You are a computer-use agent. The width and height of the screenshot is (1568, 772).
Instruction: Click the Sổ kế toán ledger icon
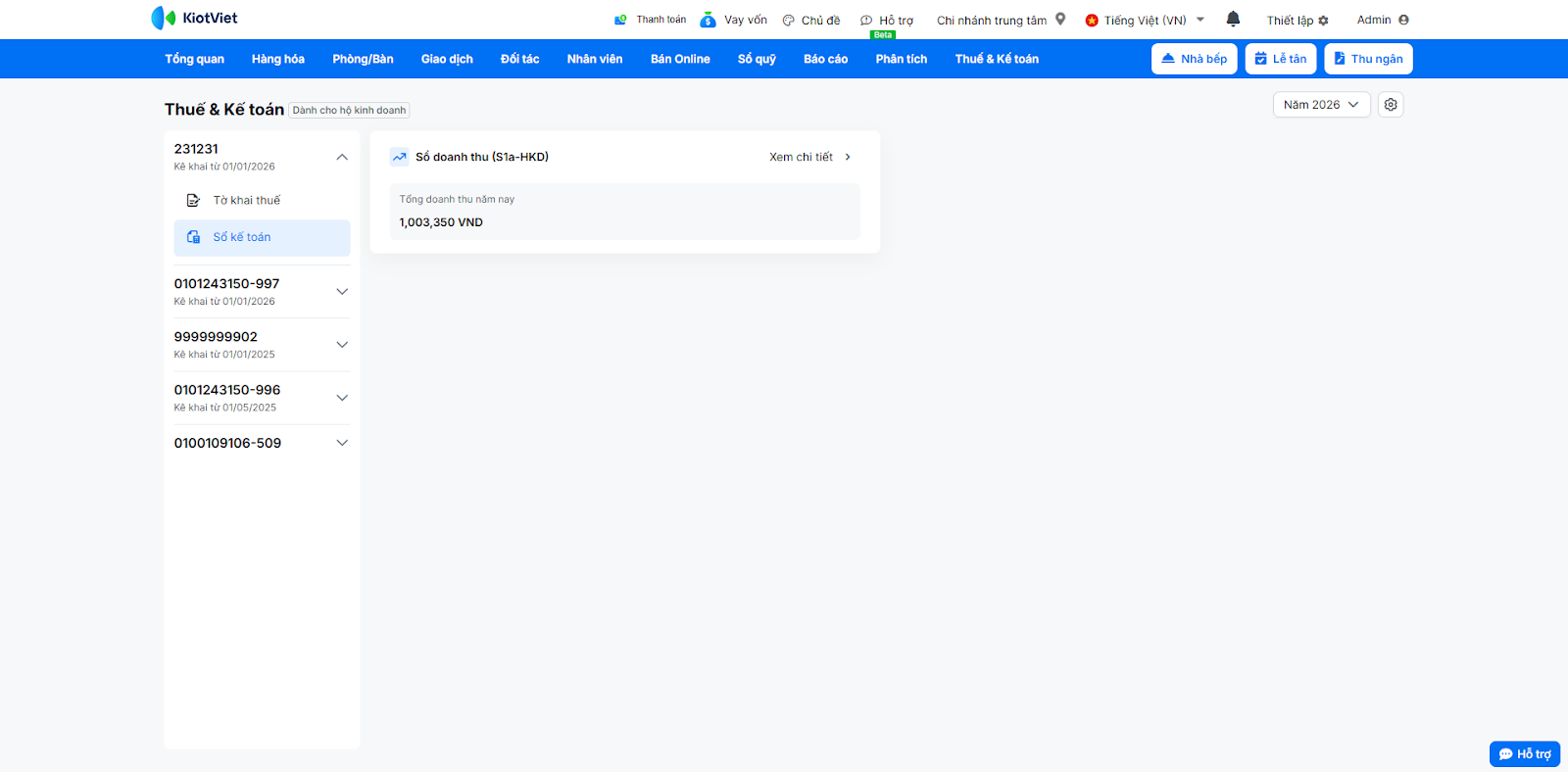193,237
